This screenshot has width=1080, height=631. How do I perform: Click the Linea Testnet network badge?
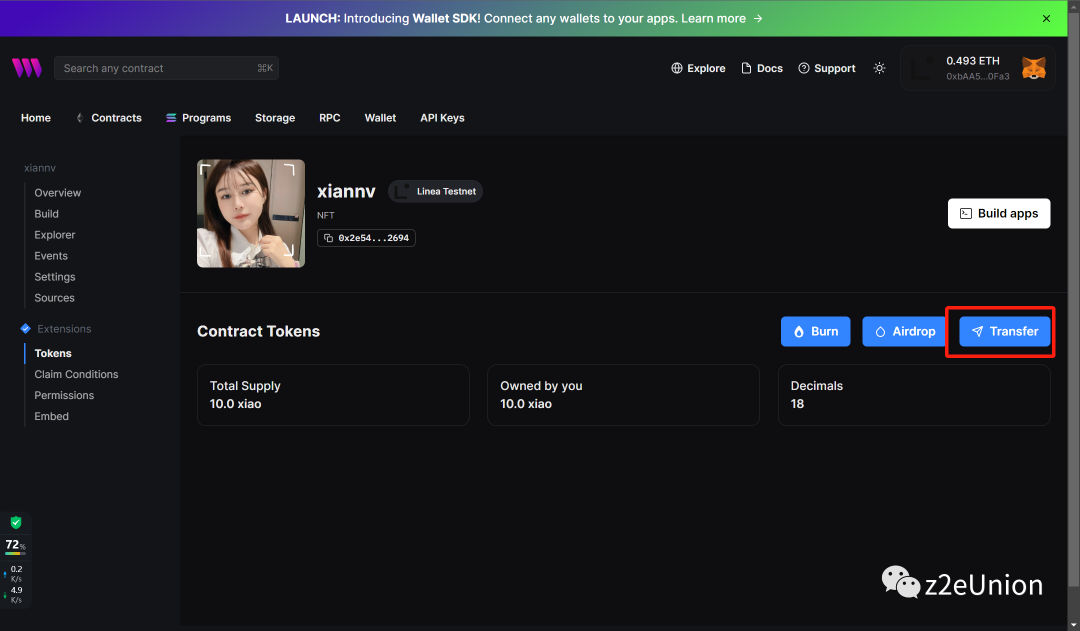(436, 191)
